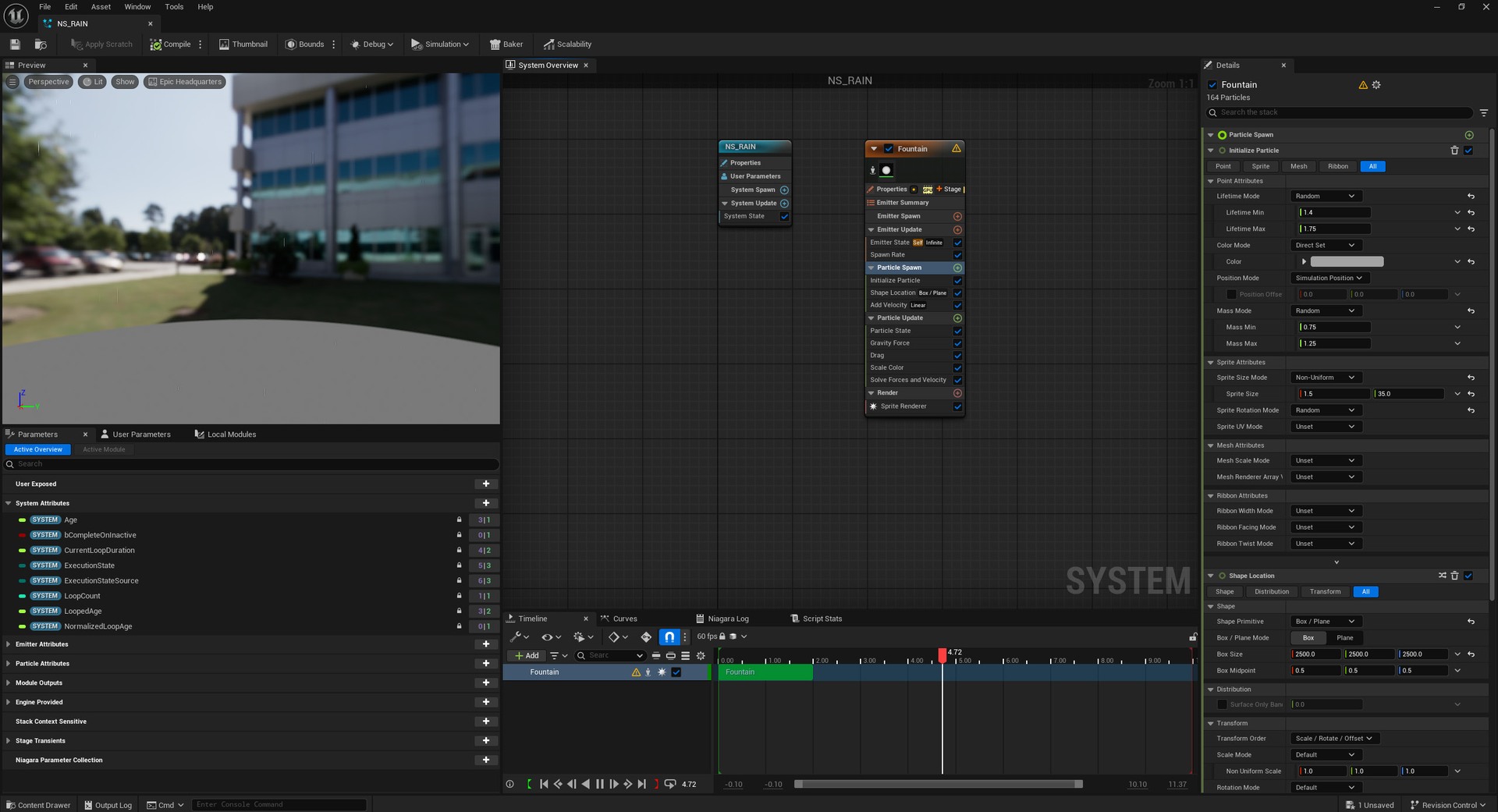1498x812 pixels.
Task: Open the Baker tool
Action: 506,44
